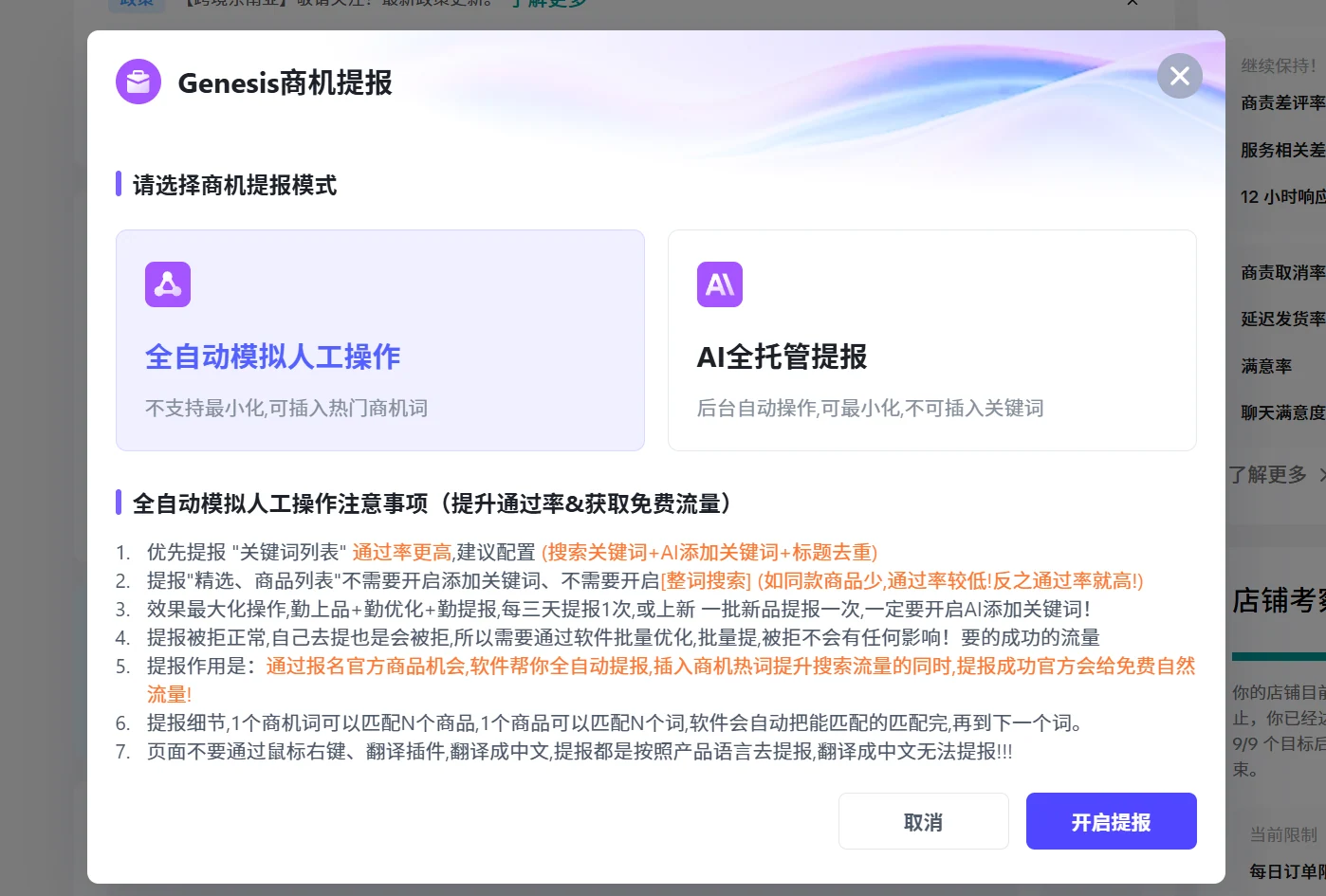Click 12 小时响应 metric in background page
This screenshot has height=896, width=1326.
[1283, 196]
